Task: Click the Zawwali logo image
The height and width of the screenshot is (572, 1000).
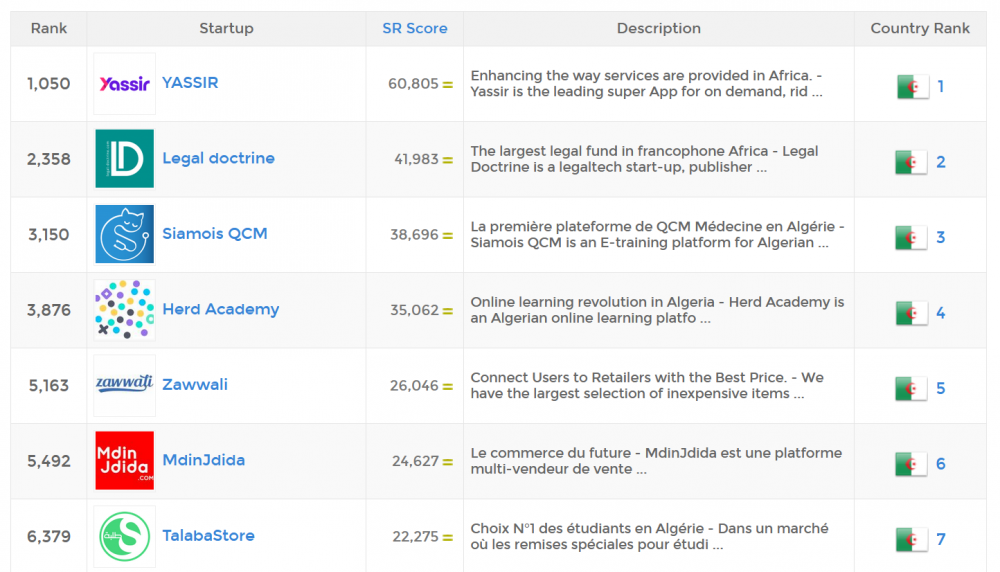Action: 124,385
